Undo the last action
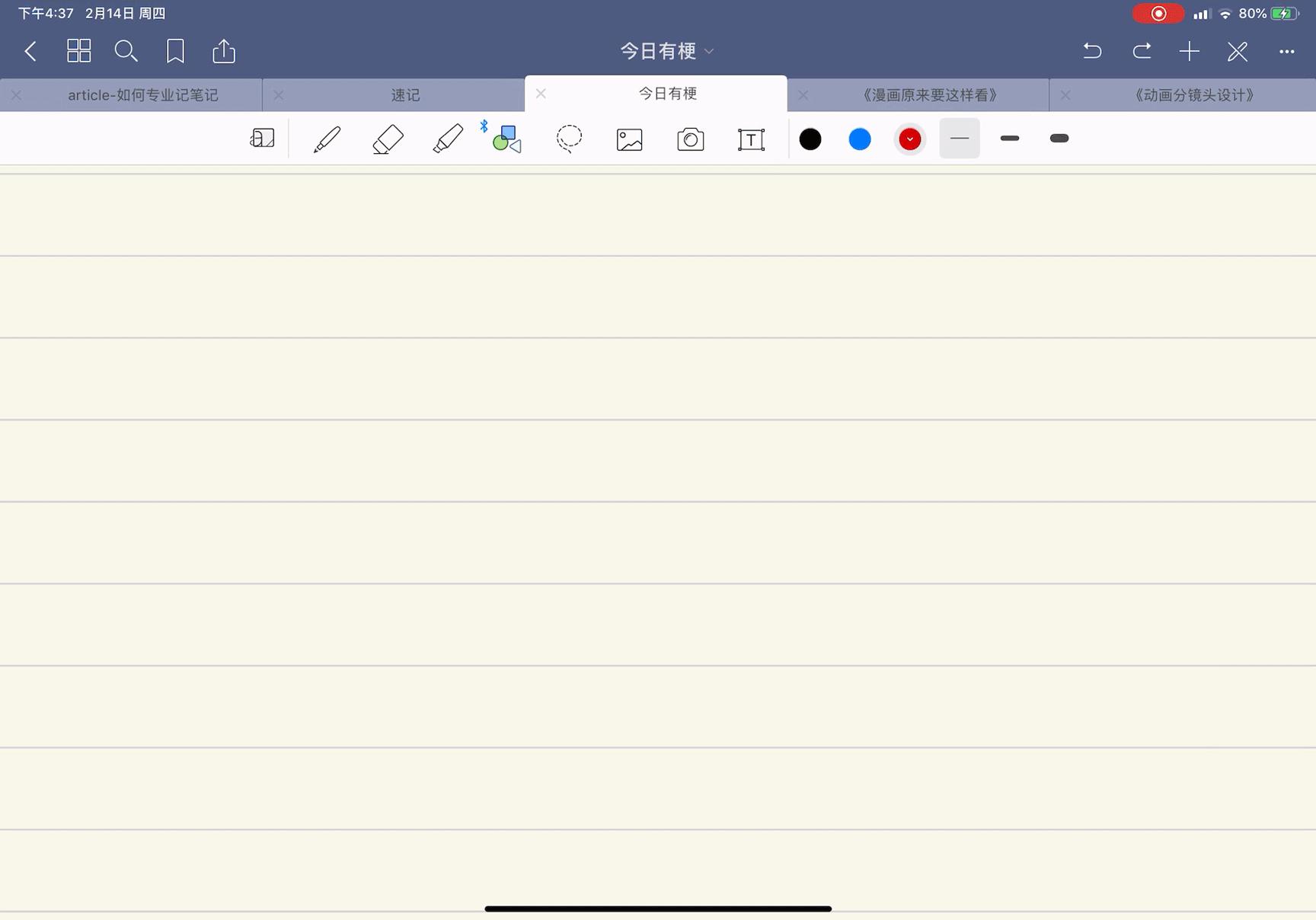This screenshot has width=1316, height=920. (1091, 50)
